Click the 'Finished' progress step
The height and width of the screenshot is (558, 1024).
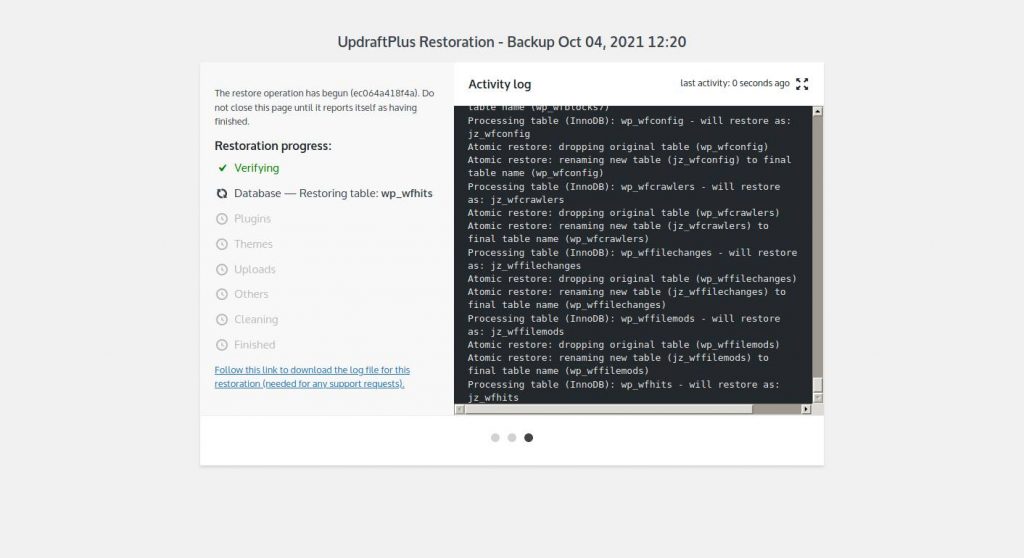tap(255, 345)
